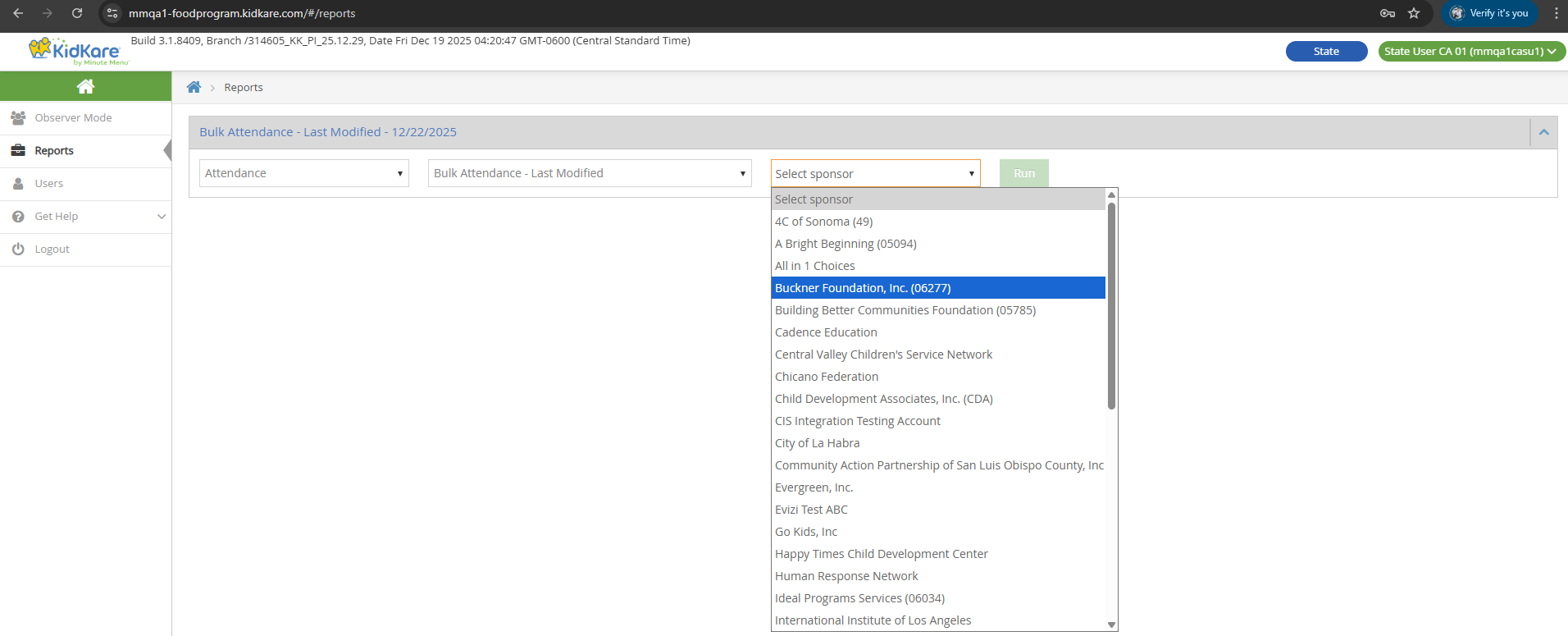Click the sponsor list scroll-up arrow
Screen dimensions: 1568x636
(1111, 195)
